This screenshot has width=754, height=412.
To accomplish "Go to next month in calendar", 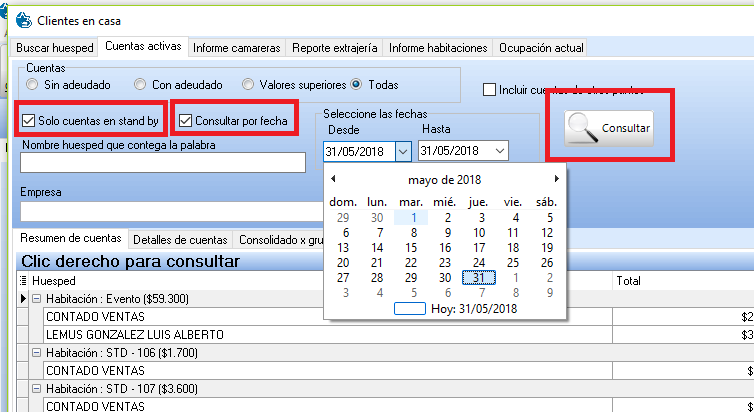I will click(557, 179).
